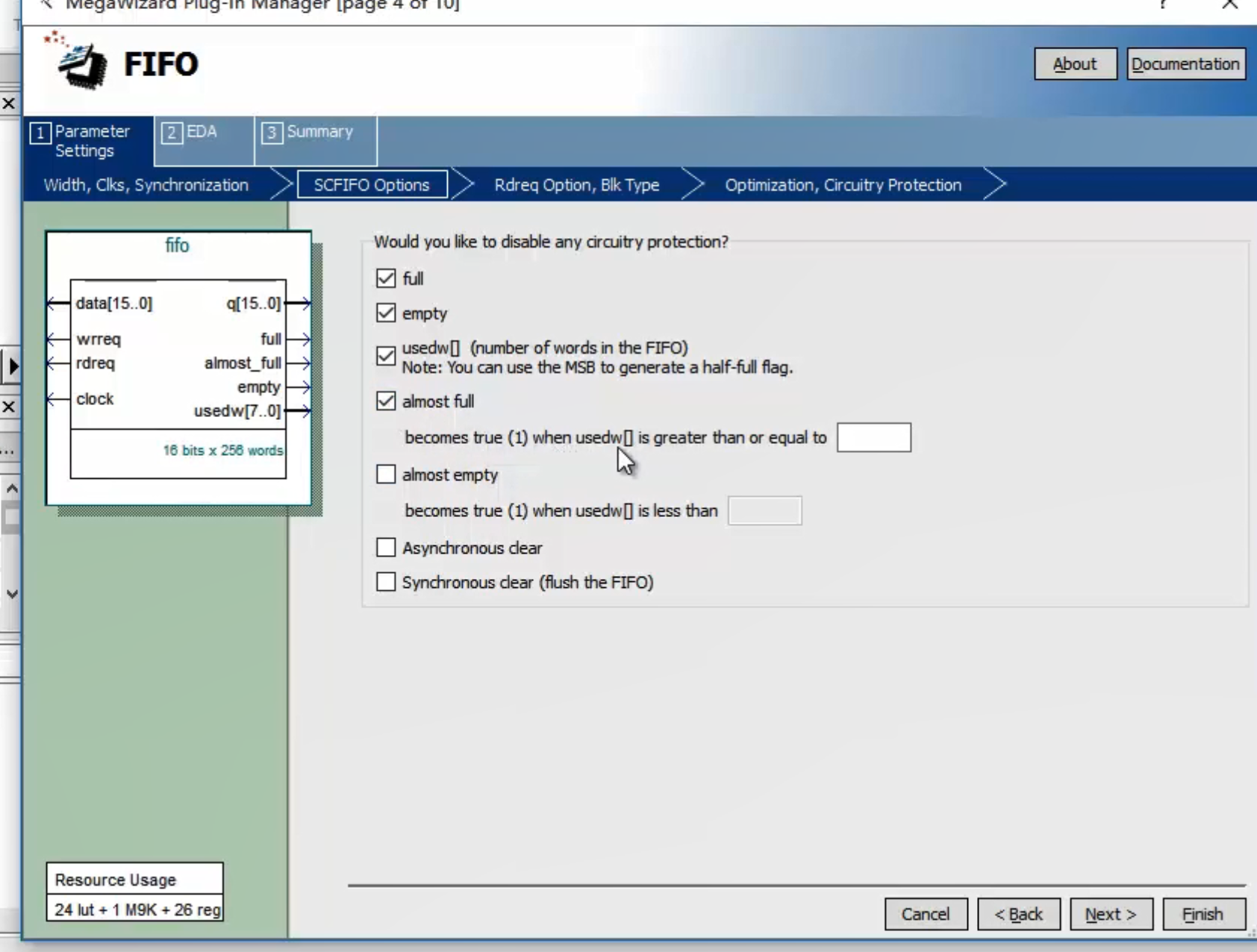Click the q[15..0] output port label
Viewport: 1257px width, 952px height.
tap(254, 304)
